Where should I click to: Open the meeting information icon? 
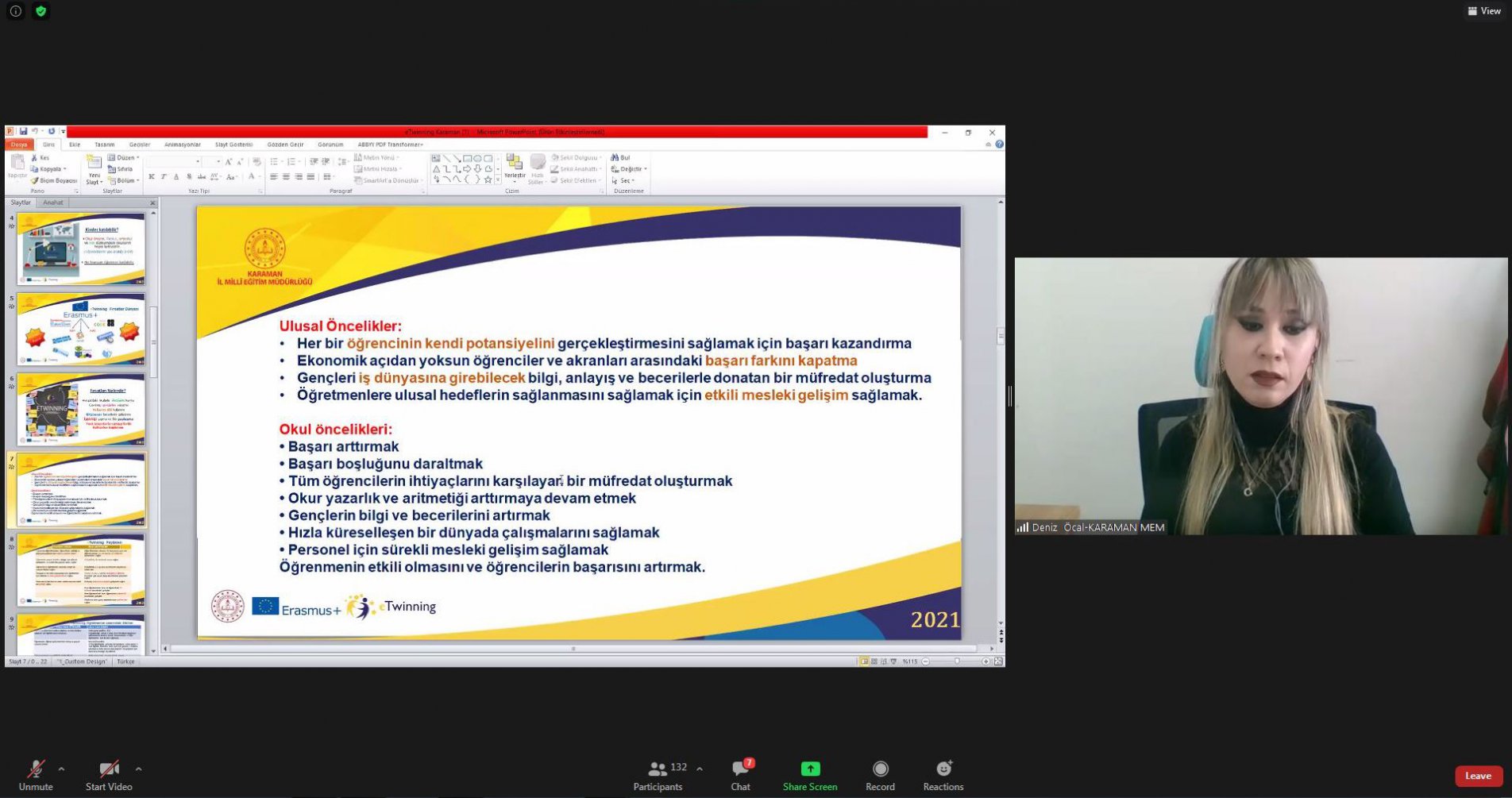[15, 11]
